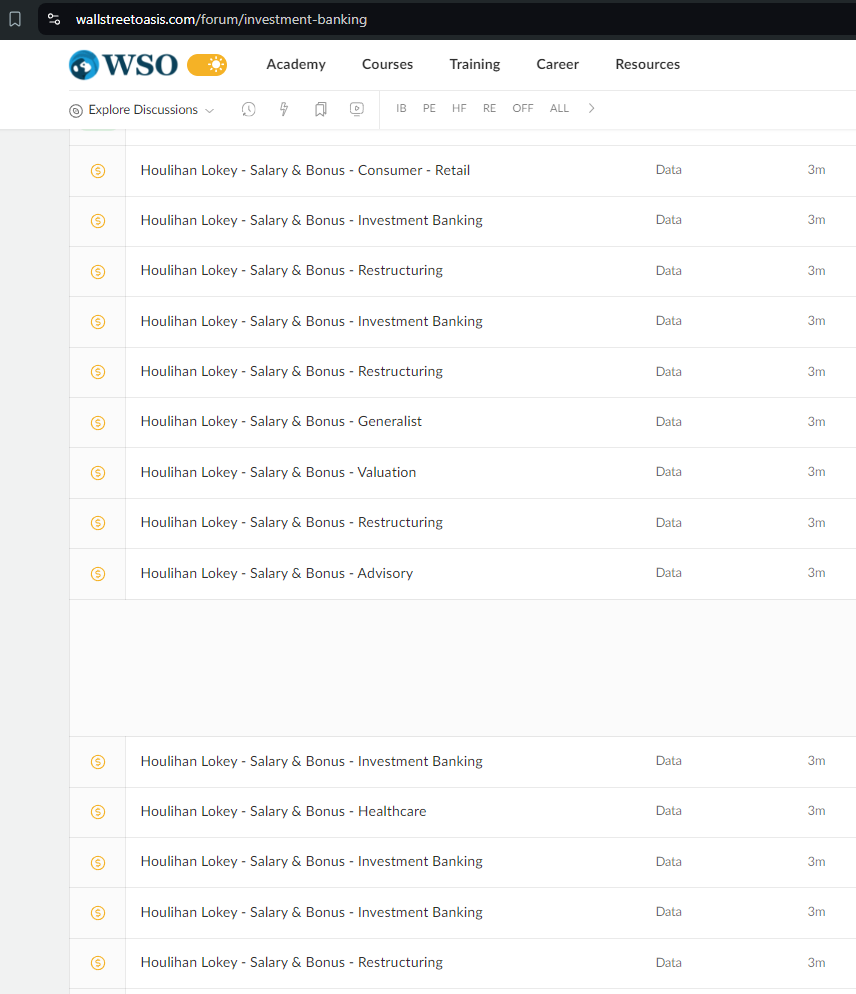Click the wallstreetoasis.com address bar URL
Screen dimensions: 856x994
click(221, 20)
